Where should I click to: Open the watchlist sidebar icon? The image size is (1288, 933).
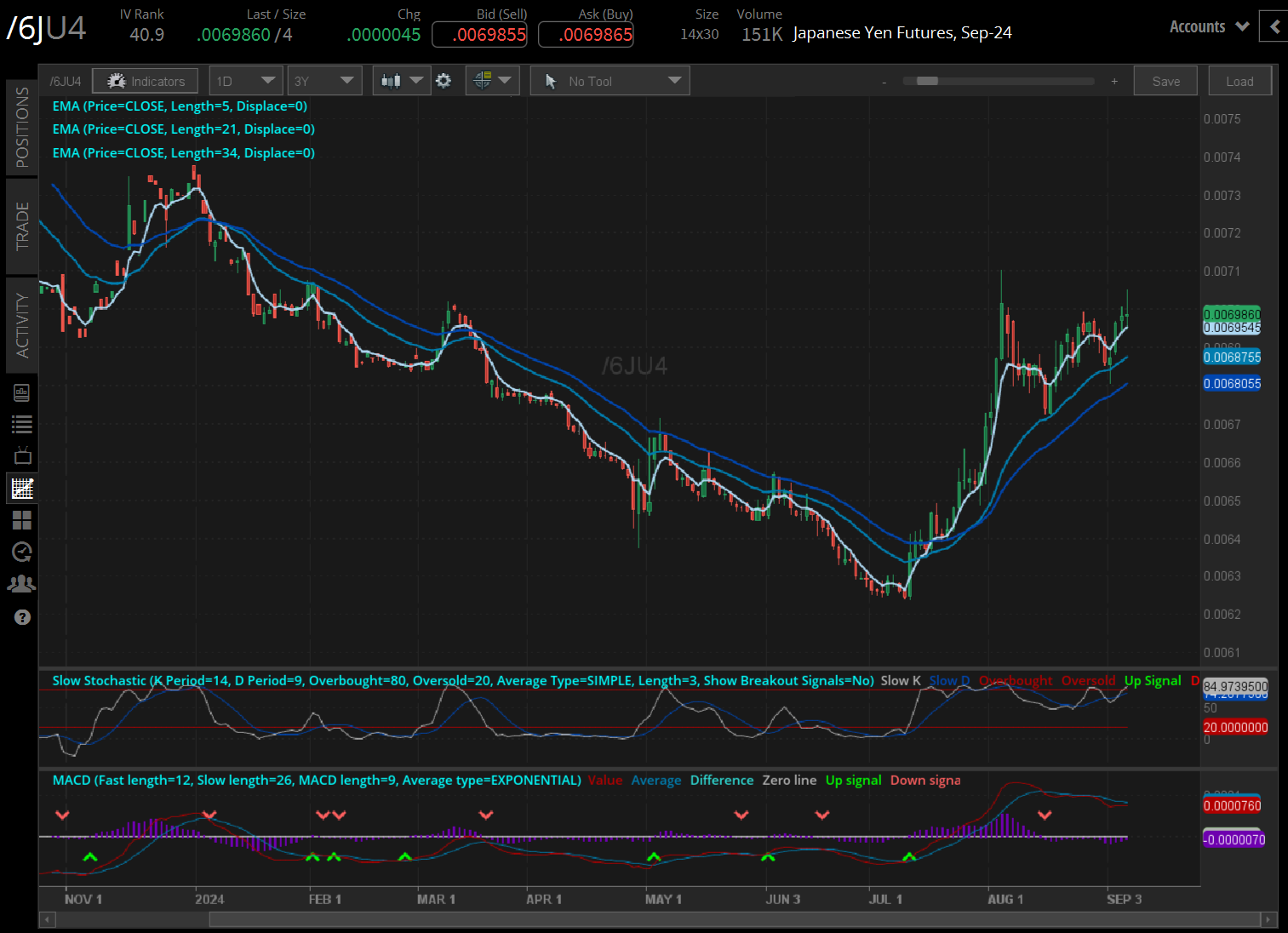22,423
